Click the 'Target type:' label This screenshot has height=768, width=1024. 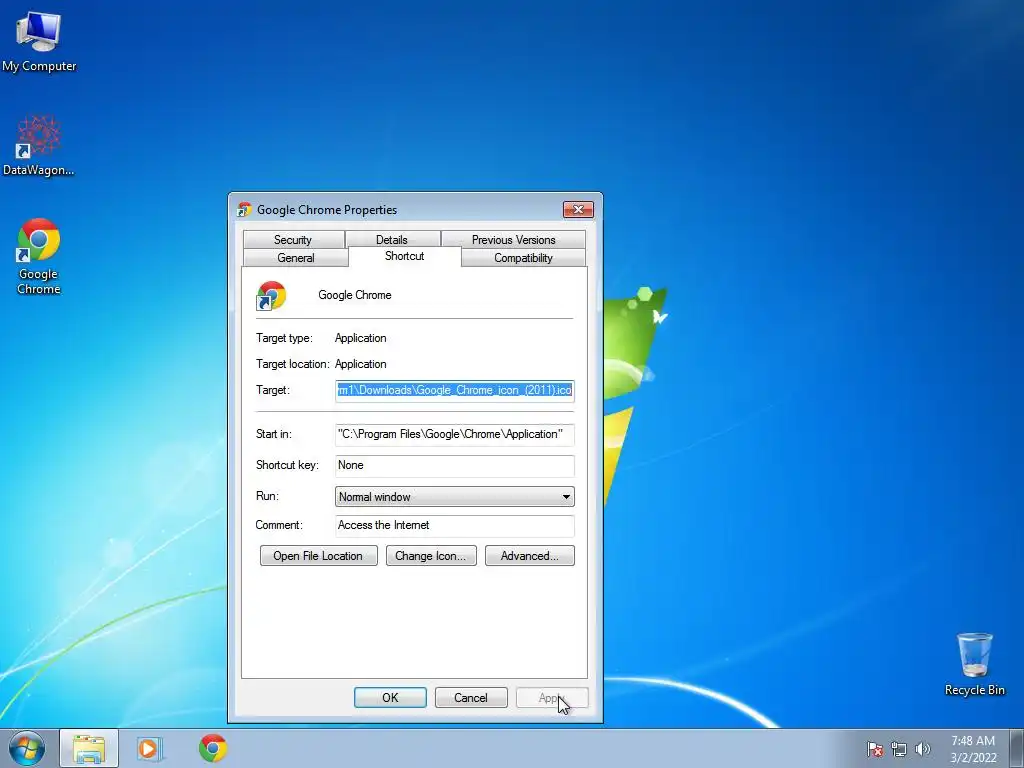click(284, 338)
